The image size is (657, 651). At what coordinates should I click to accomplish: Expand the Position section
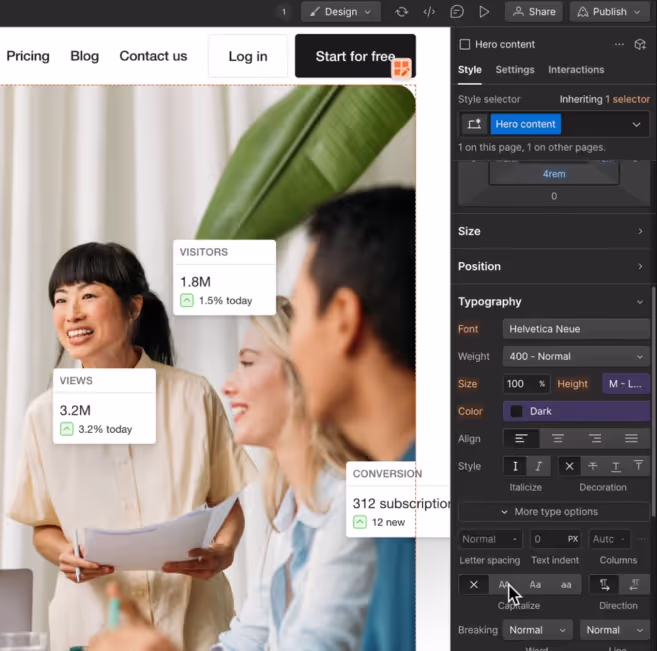553,266
